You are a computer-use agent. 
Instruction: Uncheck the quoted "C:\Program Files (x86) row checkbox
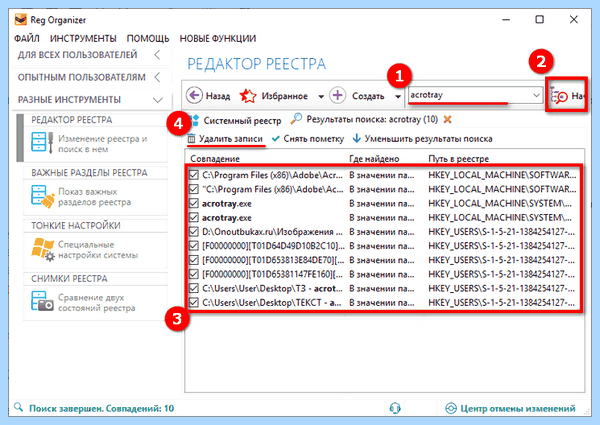click(194, 189)
